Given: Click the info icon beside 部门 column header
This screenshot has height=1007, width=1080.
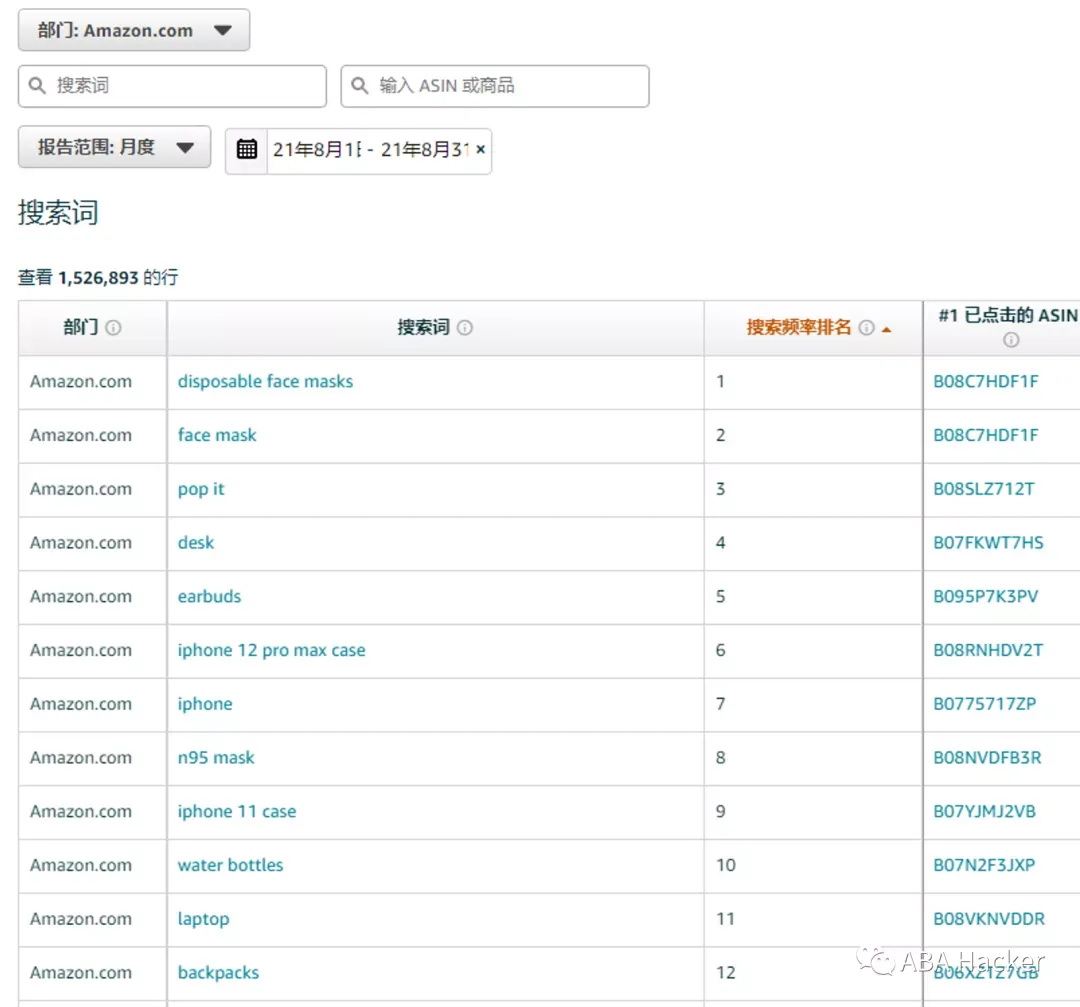Looking at the screenshot, I should (114, 328).
